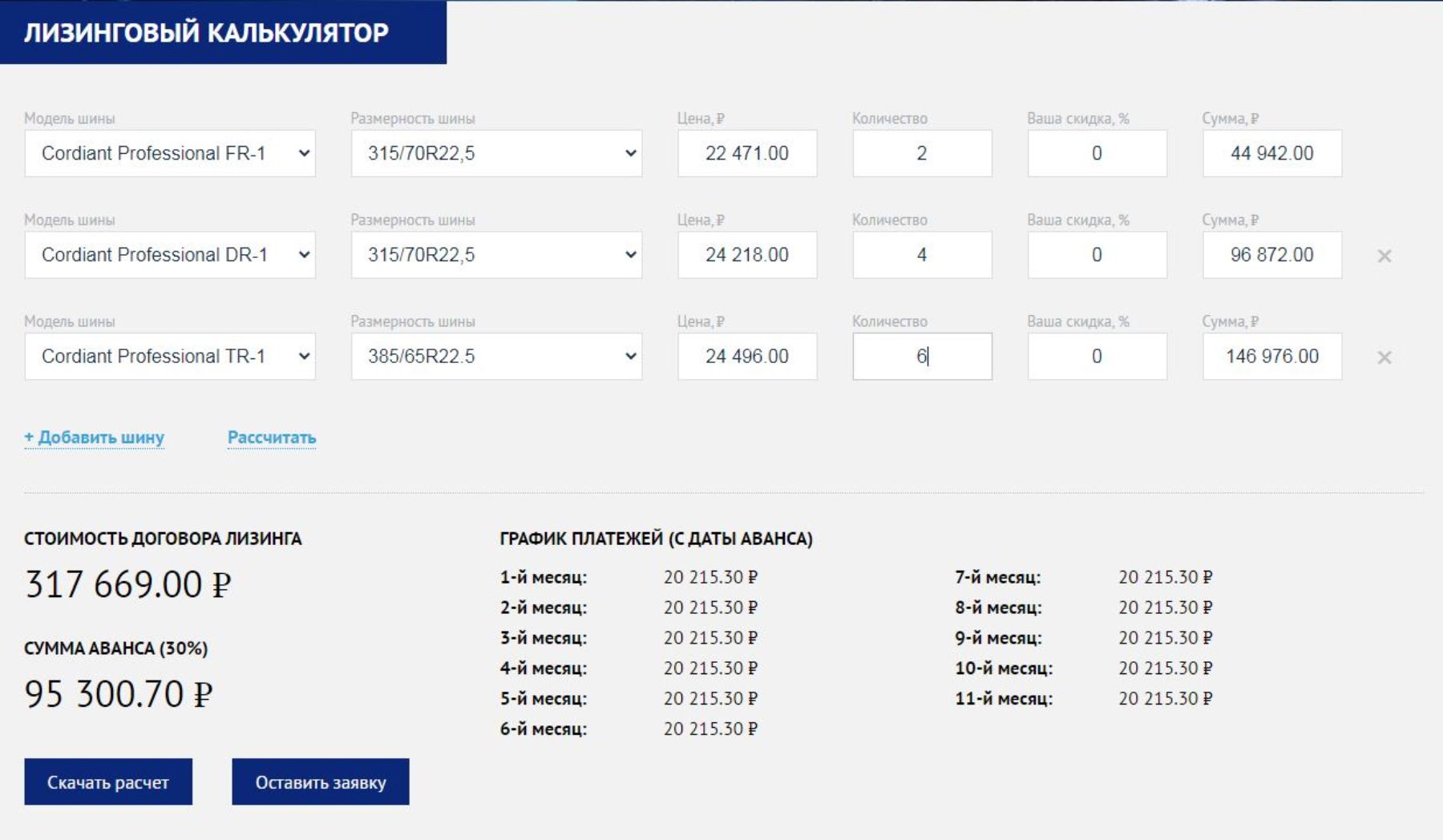Open size dropdown in FR-1 row
This screenshot has height=840, width=1443.
pos(496,153)
